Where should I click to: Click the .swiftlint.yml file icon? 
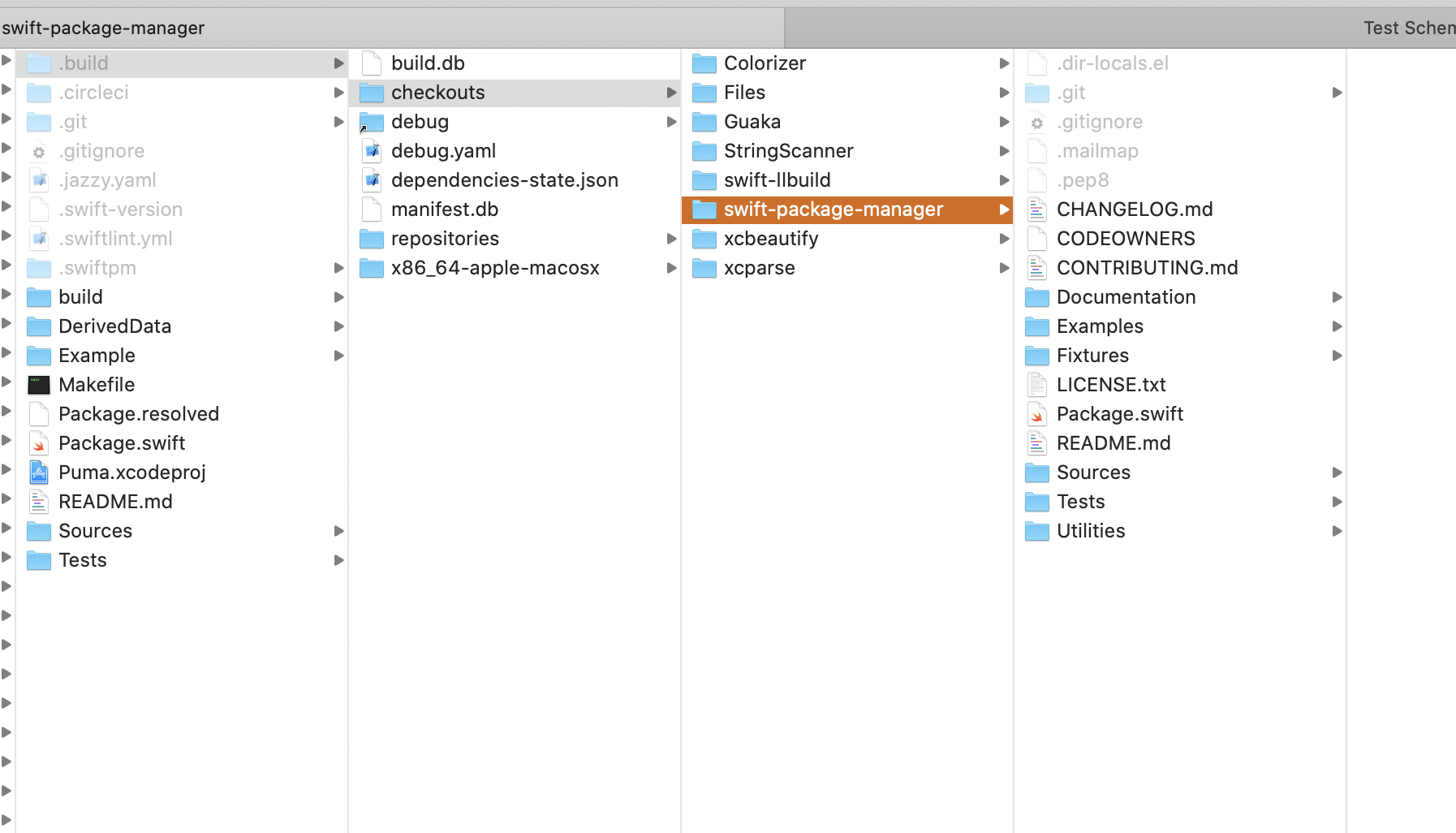39,239
